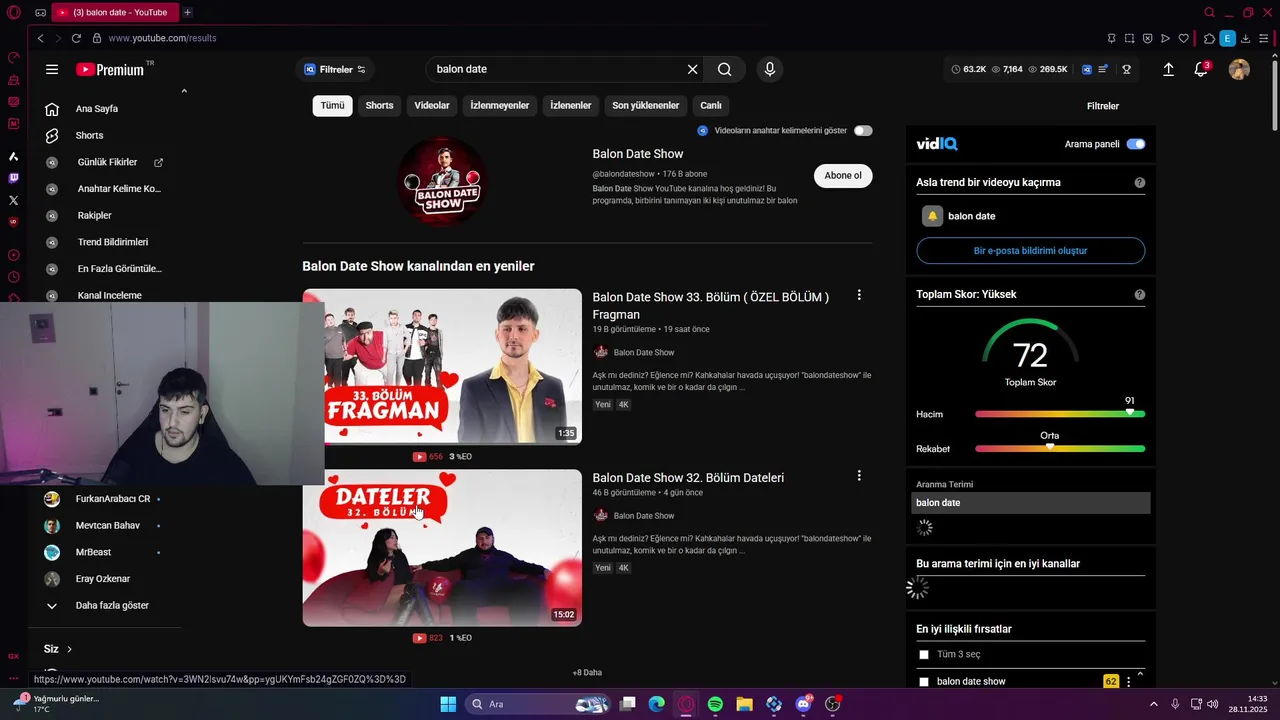Select the 'İzlenenler' filter chip
Viewport: 1280px width, 720px height.
(x=571, y=105)
